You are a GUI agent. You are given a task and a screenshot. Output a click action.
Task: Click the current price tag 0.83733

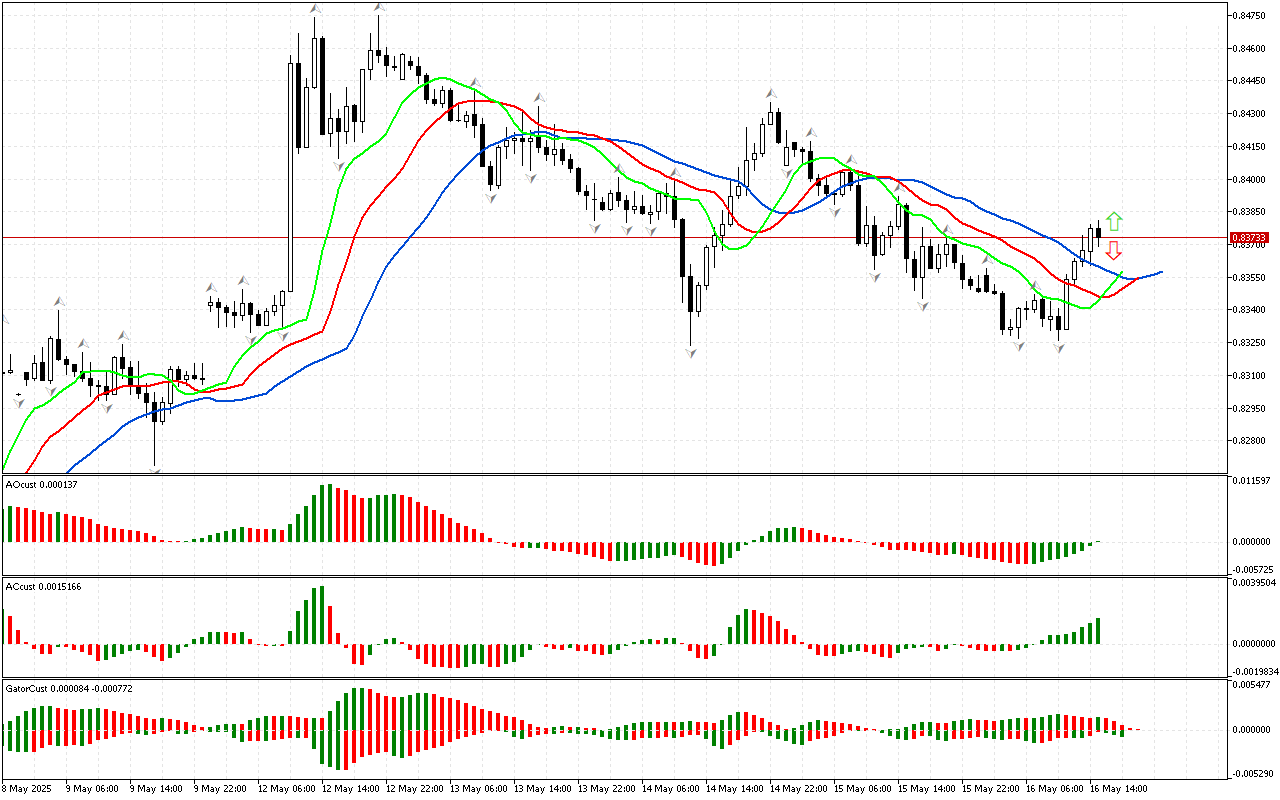coord(1249,238)
